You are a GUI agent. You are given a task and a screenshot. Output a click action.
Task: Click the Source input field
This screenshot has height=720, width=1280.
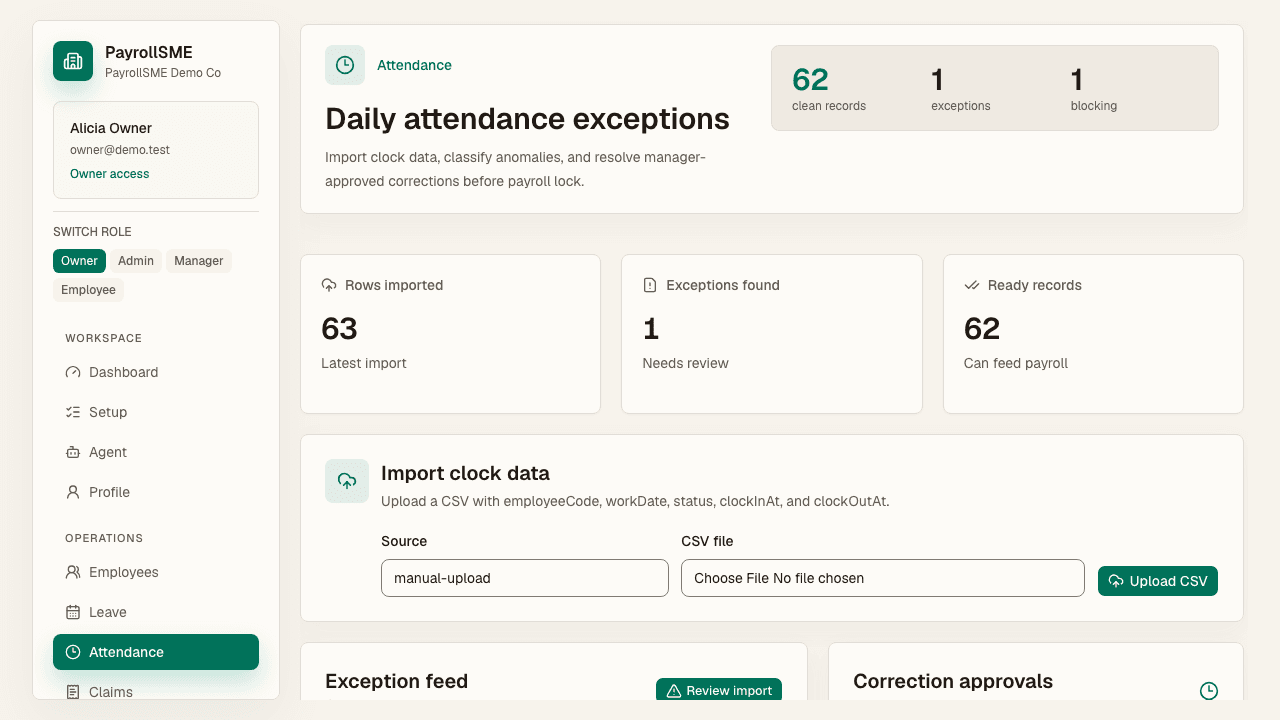coord(525,578)
